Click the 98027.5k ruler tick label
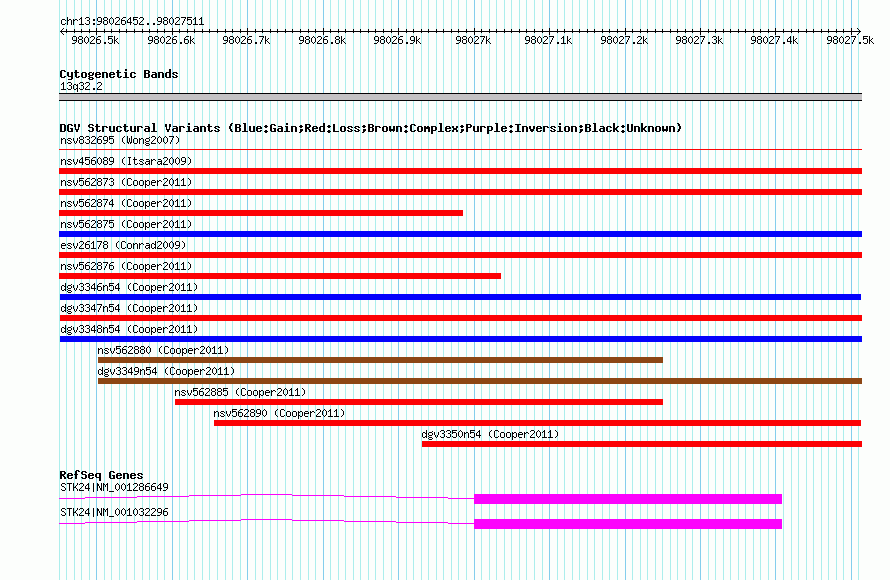This screenshot has width=890, height=580. tap(850, 40)
